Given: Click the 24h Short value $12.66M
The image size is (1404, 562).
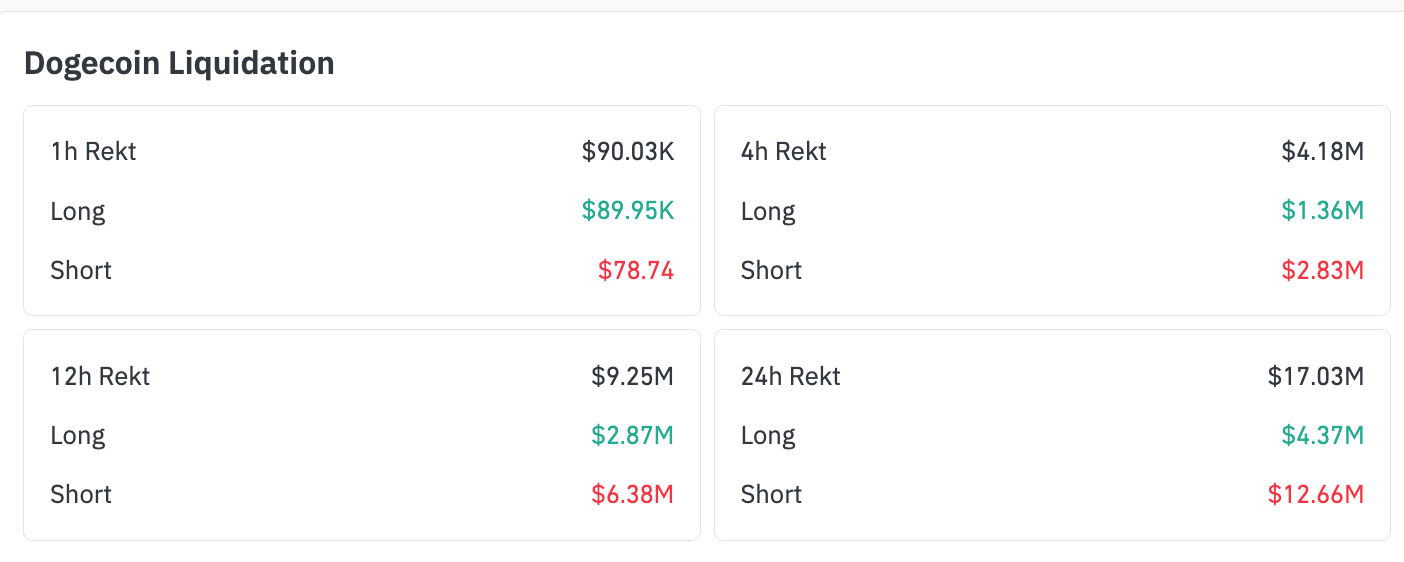Looking at the screenshot, I should 1316,495.
